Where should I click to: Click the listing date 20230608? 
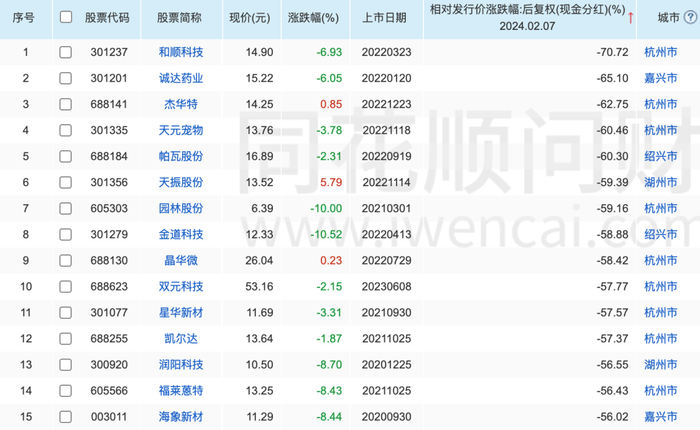[386, 287]
